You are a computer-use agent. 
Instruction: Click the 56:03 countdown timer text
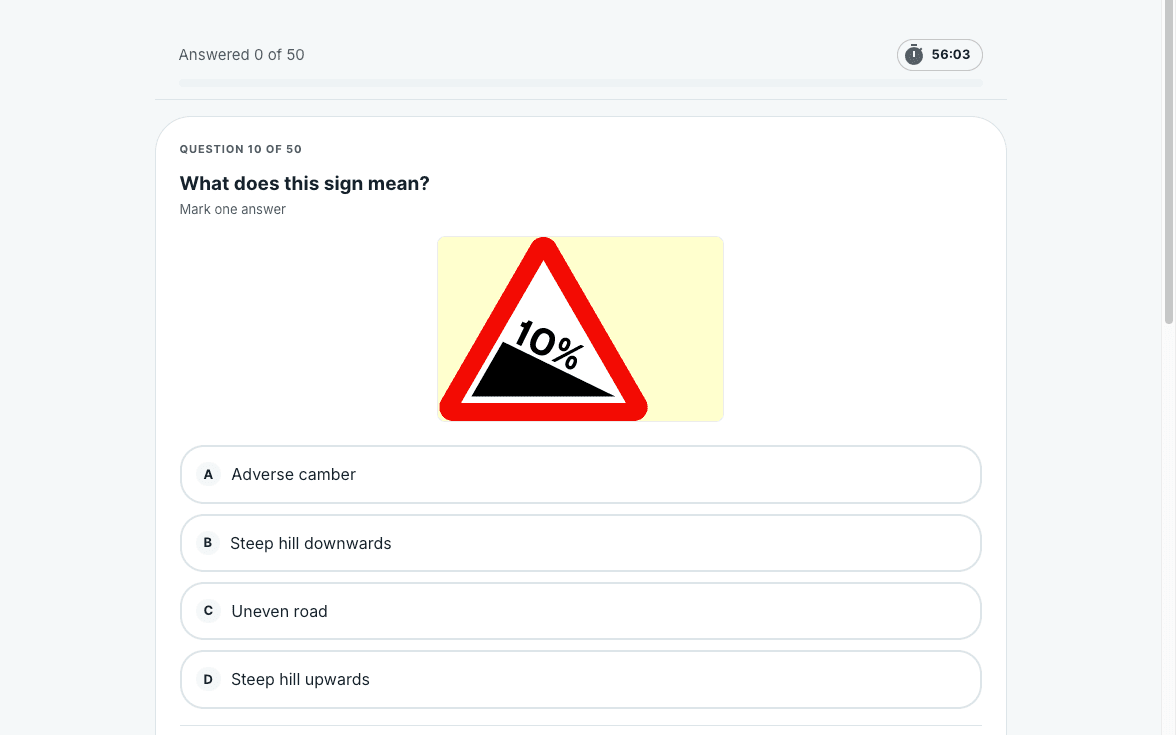(950, 55)
